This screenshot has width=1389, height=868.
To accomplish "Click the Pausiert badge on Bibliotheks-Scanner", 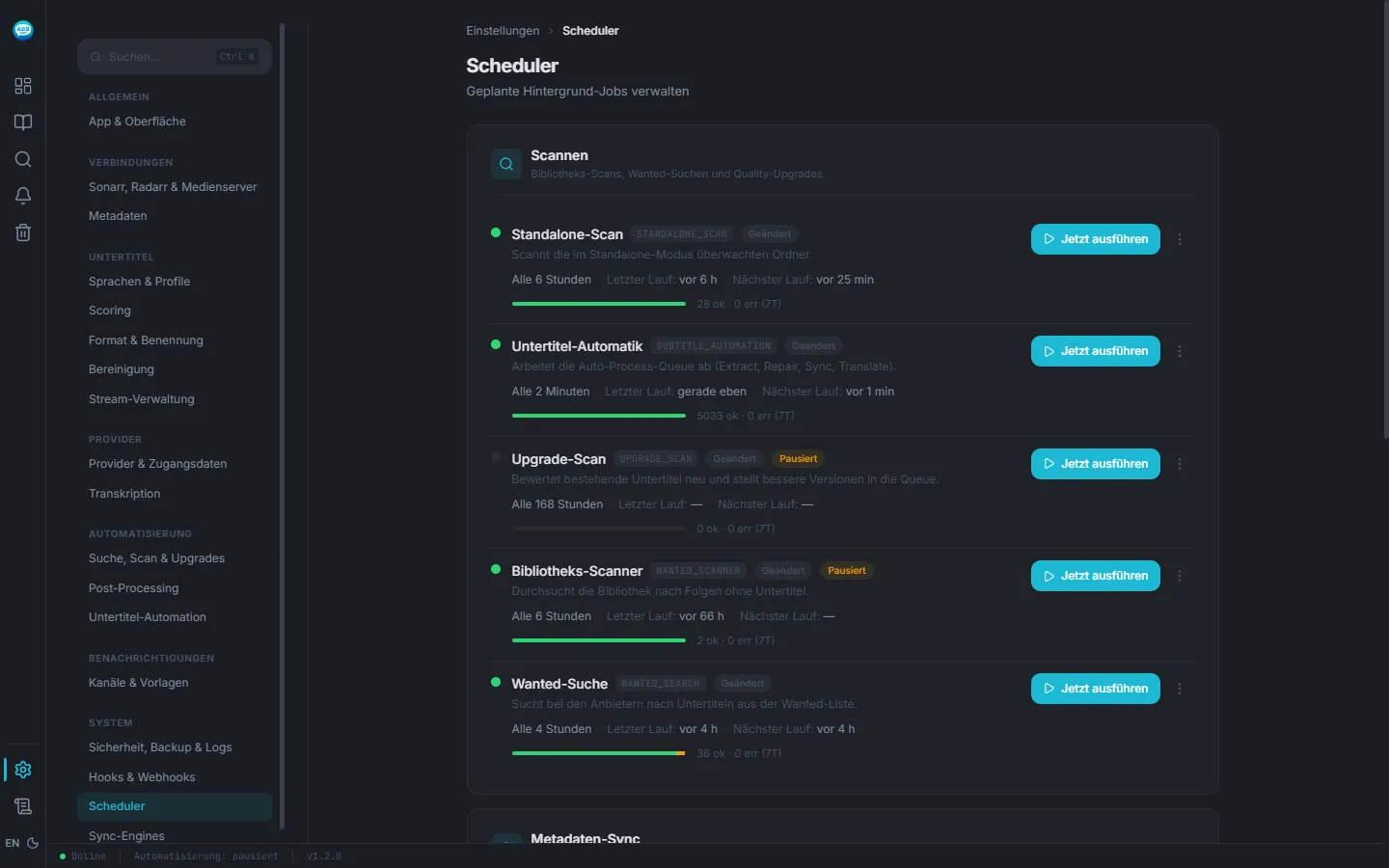I will (847, 571).
